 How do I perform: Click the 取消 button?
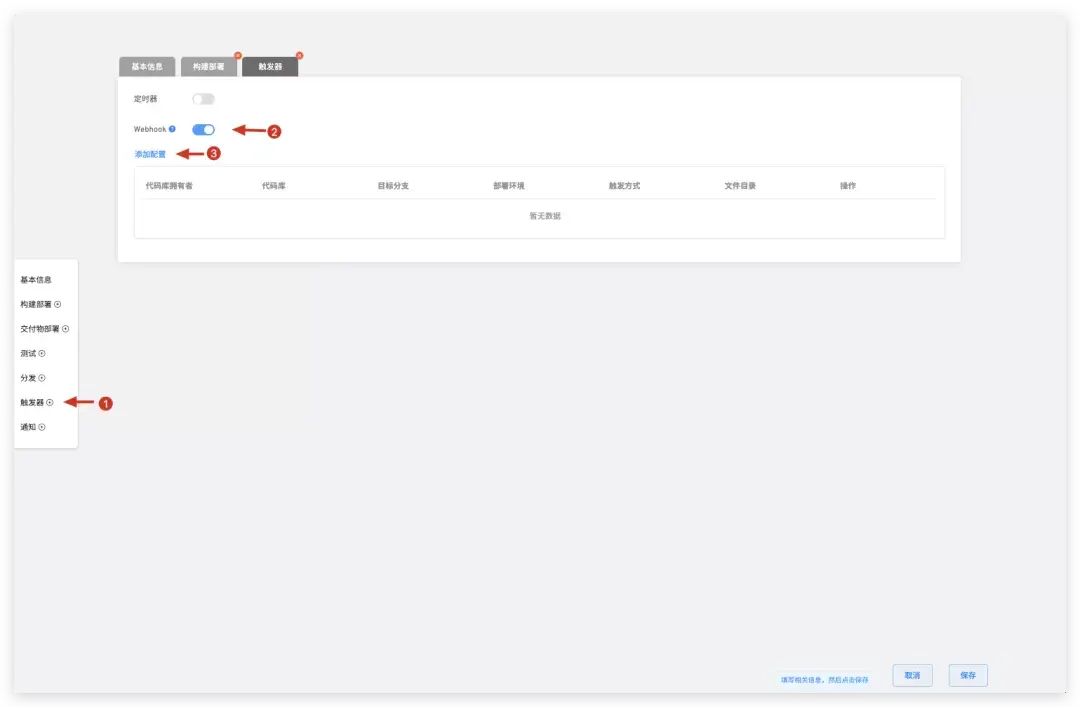(911, 675)
